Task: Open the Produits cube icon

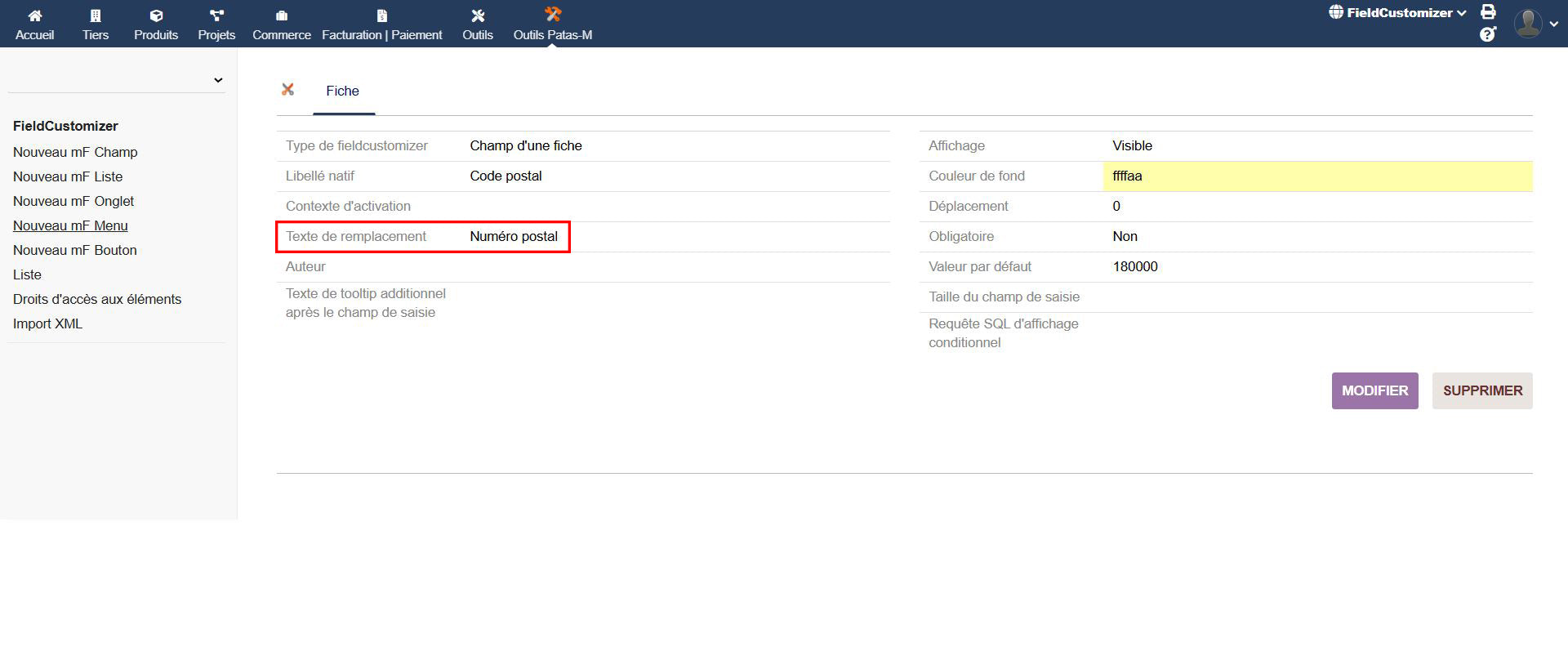Action: click(x=156, y=16)
